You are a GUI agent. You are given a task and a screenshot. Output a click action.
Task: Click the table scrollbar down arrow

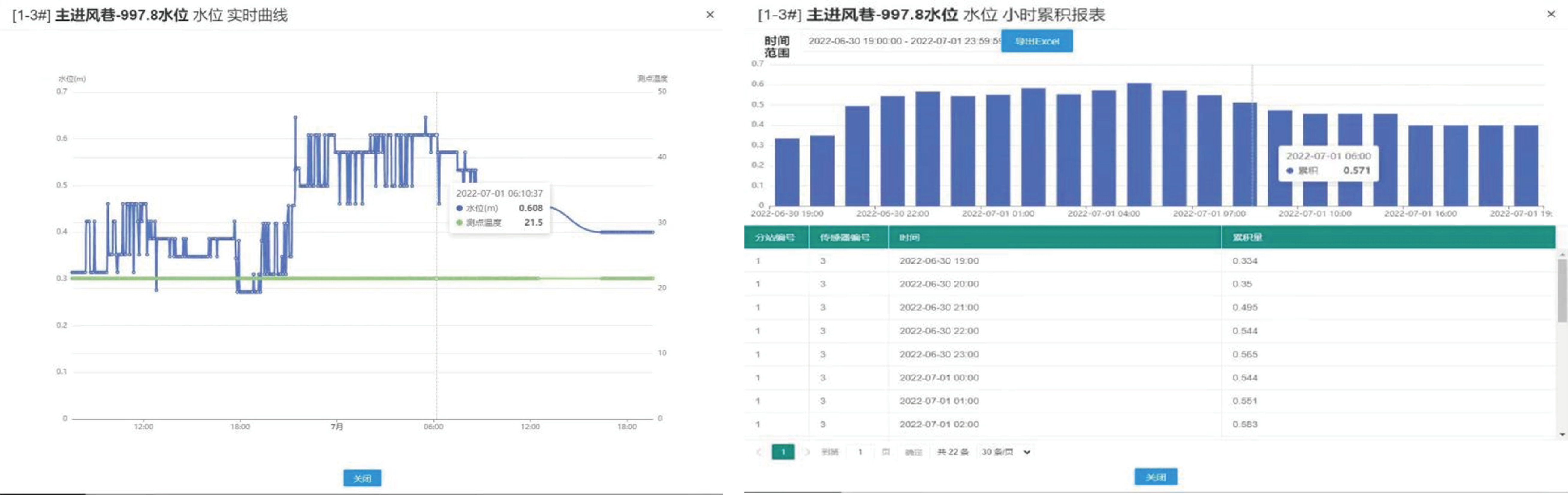(x=1562, y=434)
